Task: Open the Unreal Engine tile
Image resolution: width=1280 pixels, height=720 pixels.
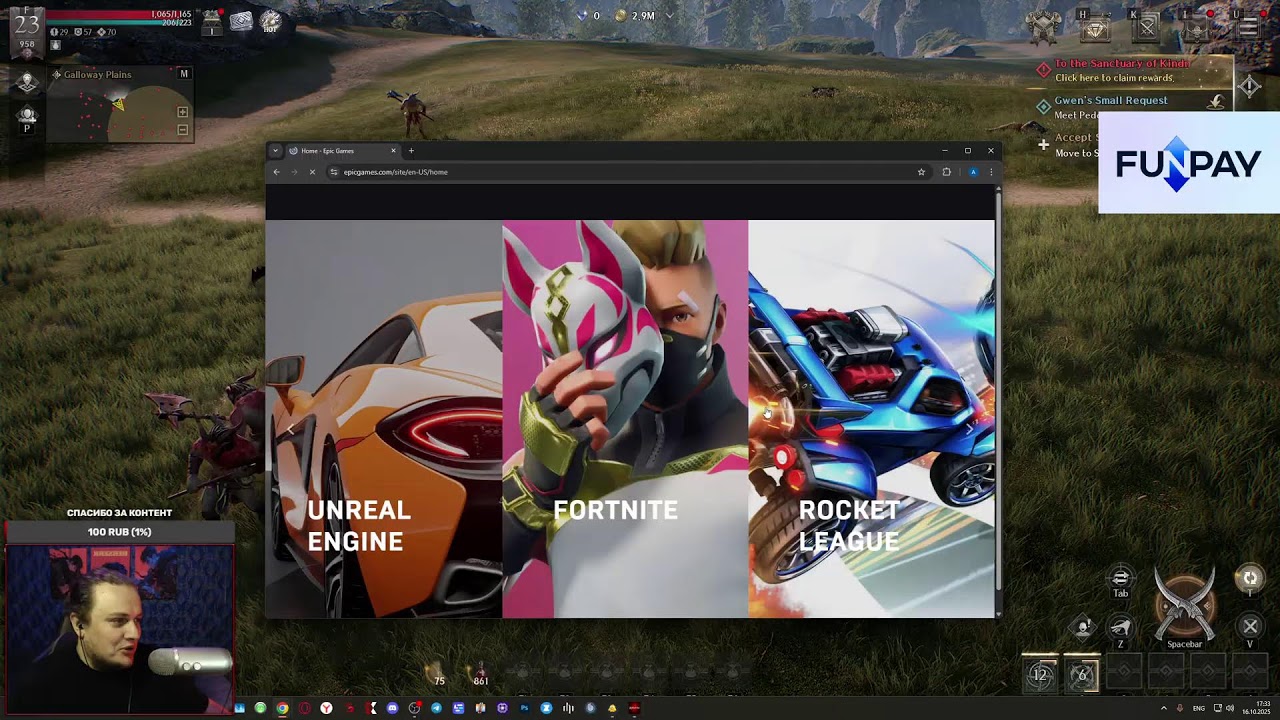Action: coord(384,419)
